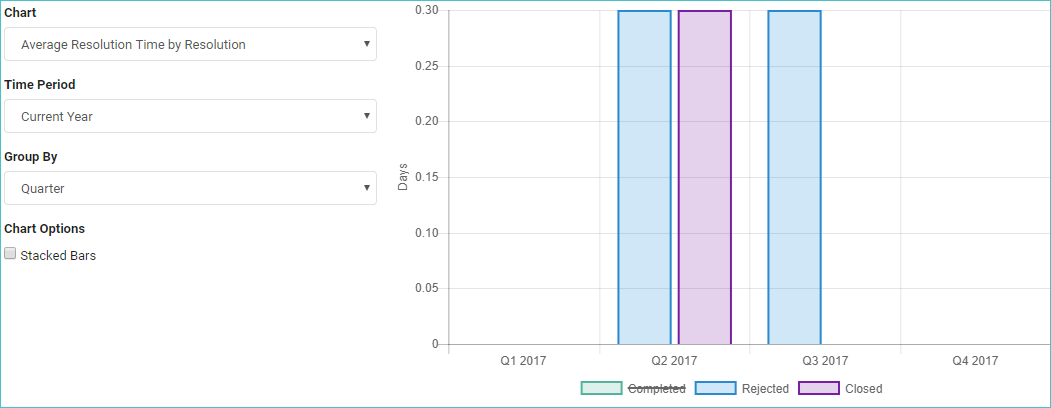Click the Stacked Bars label
The width and height of the screenshot is (1051, 408).
pyautogui.click(x=58, y=255)
